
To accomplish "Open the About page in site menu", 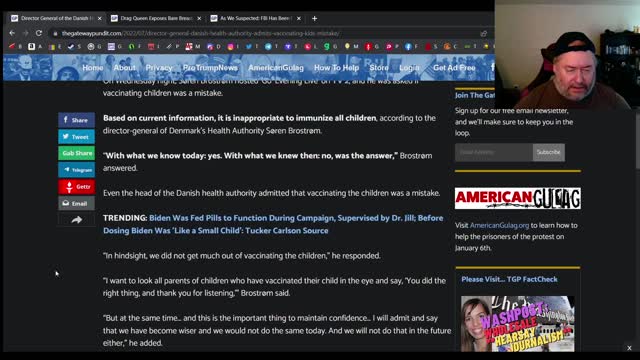I will [x=124, y=68].
